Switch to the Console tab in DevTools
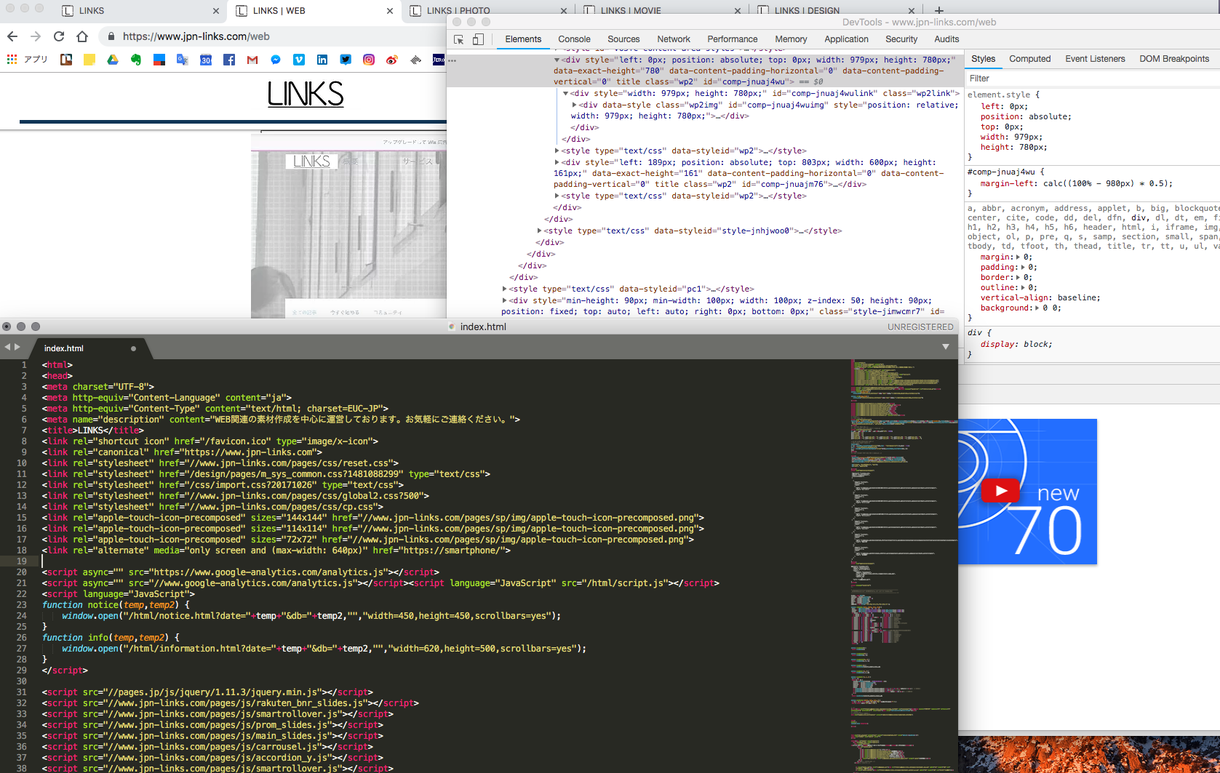 pyautogui.click(x=574, y=39)
